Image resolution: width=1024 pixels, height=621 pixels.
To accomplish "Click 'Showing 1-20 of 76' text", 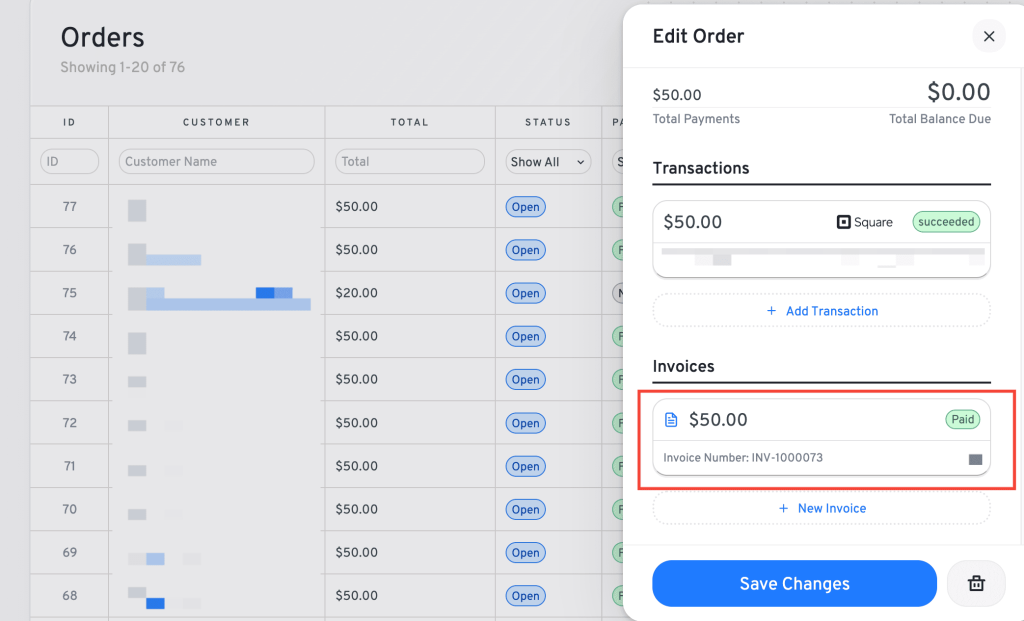I will pos(122,67).
